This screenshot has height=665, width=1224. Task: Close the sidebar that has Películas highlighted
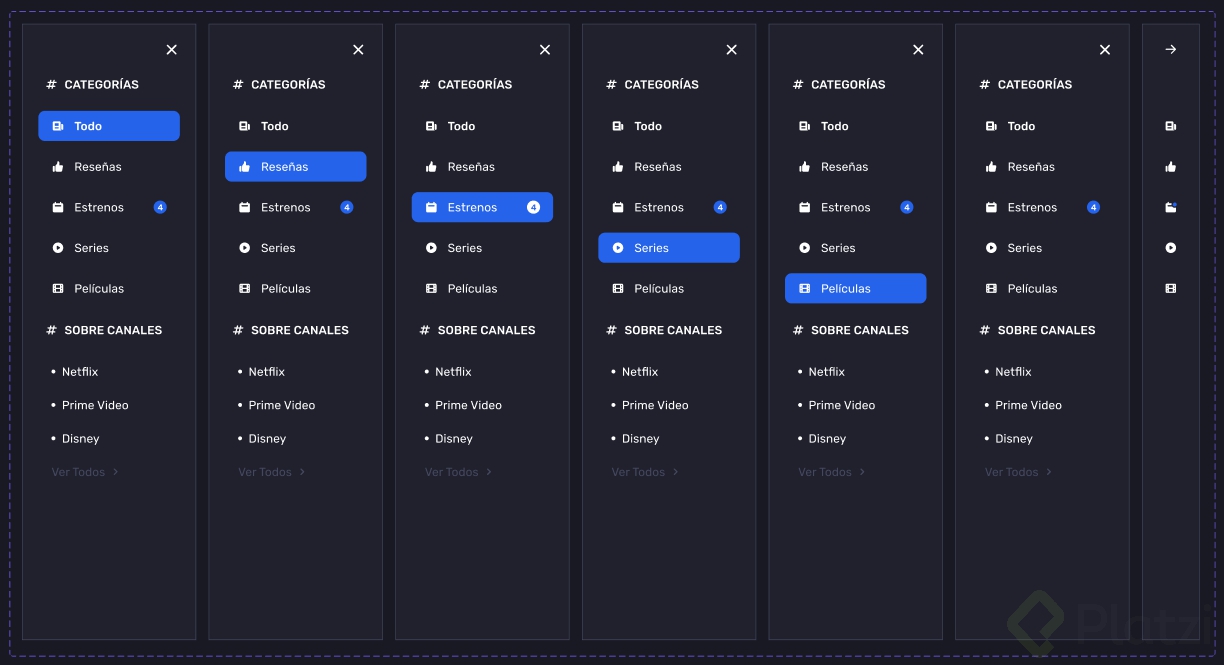point(918,50)
